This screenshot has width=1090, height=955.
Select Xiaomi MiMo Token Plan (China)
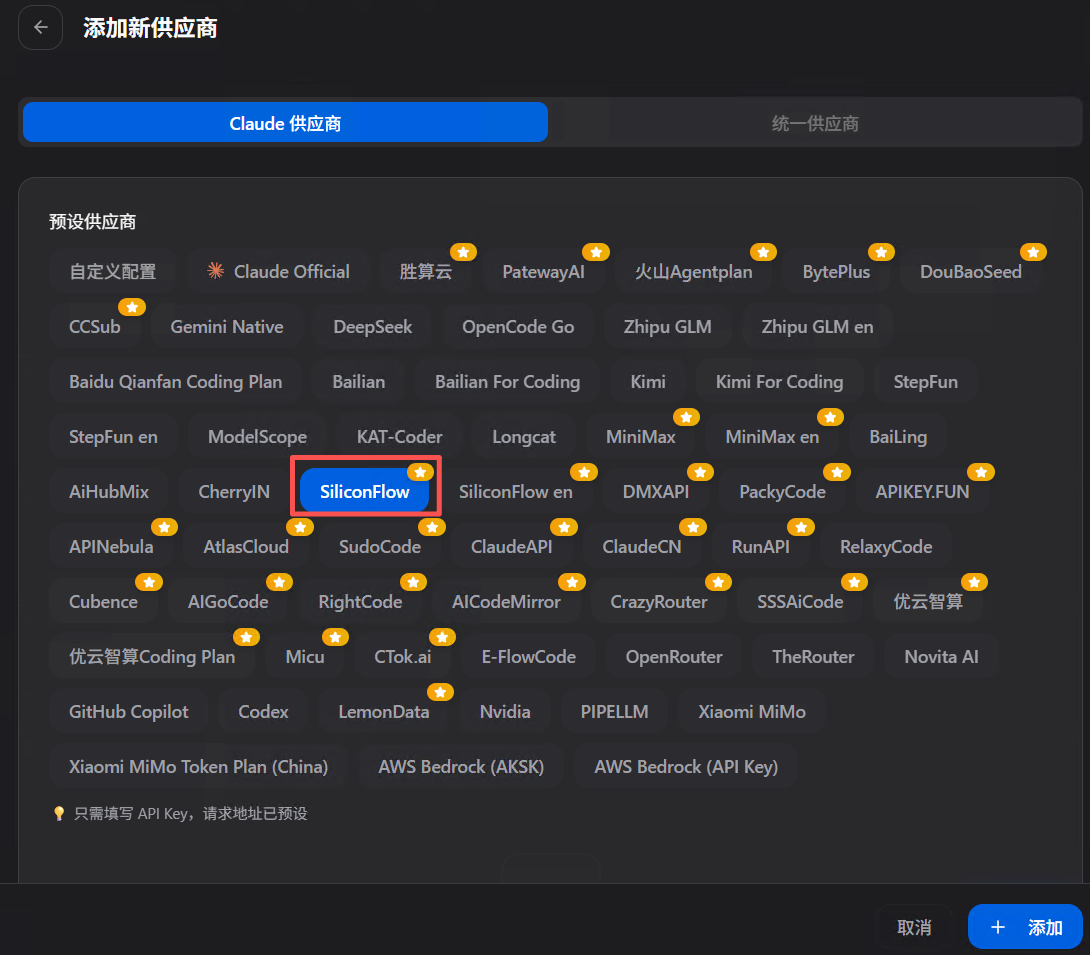pos(198,765)
